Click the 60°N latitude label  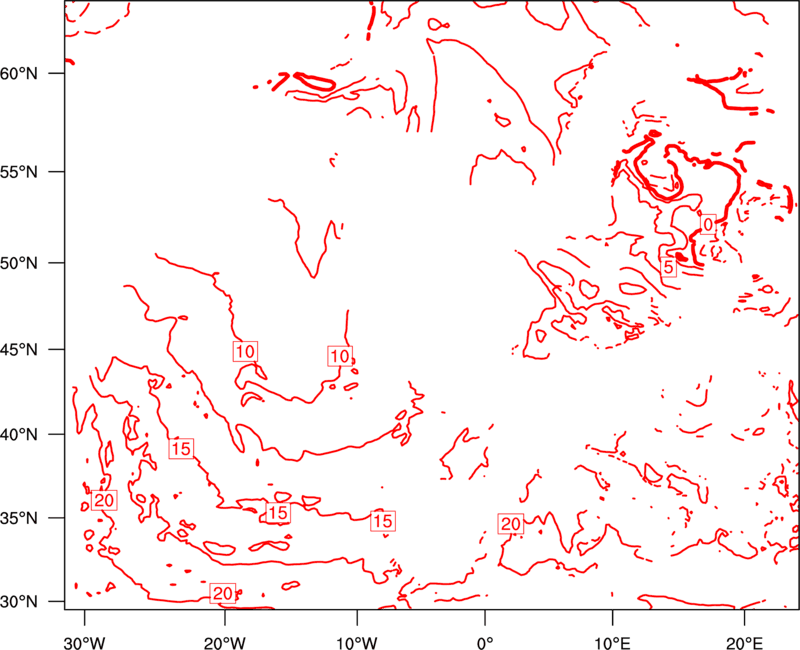[19, 73]
